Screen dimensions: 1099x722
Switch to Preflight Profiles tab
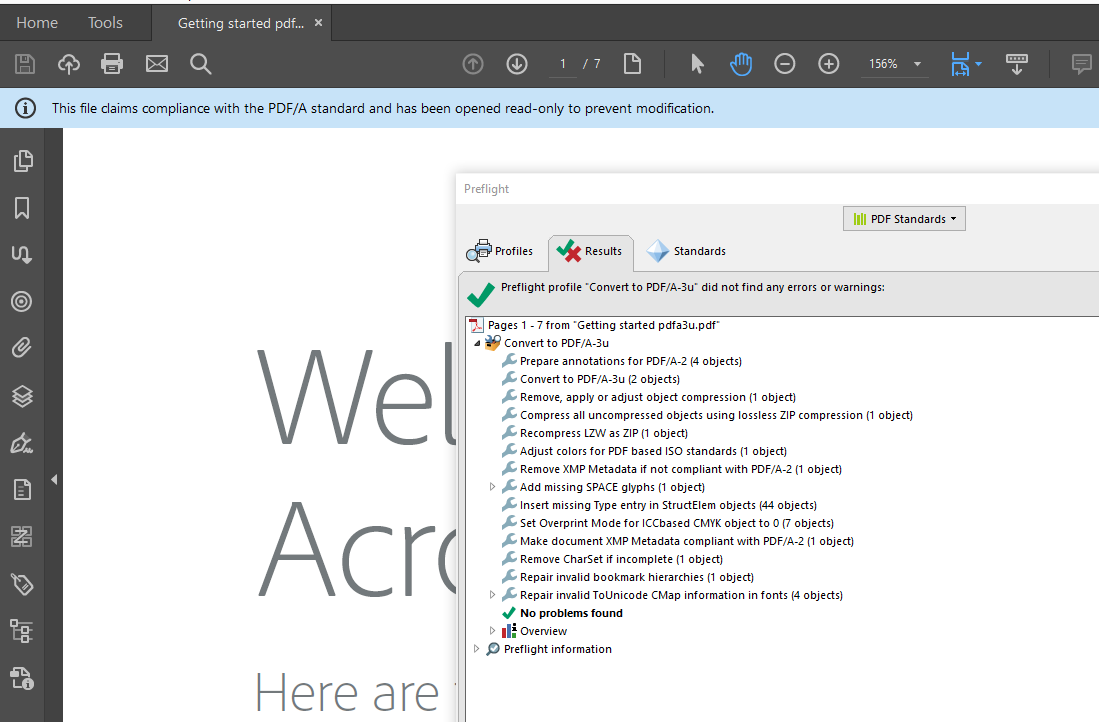pyautogui.click(x=500, y=251)
